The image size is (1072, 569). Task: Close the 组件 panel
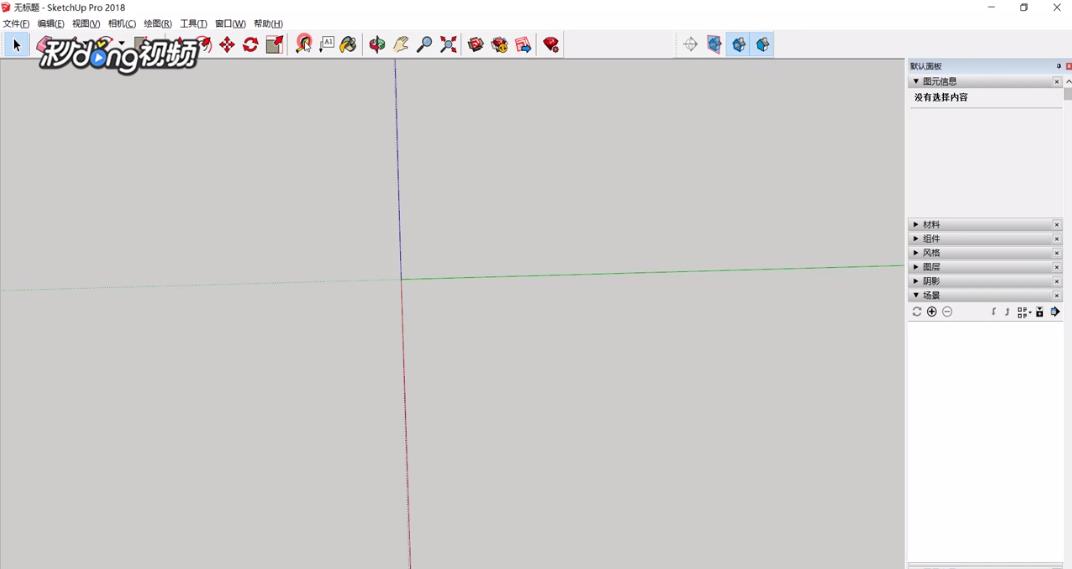(1057, 239)
